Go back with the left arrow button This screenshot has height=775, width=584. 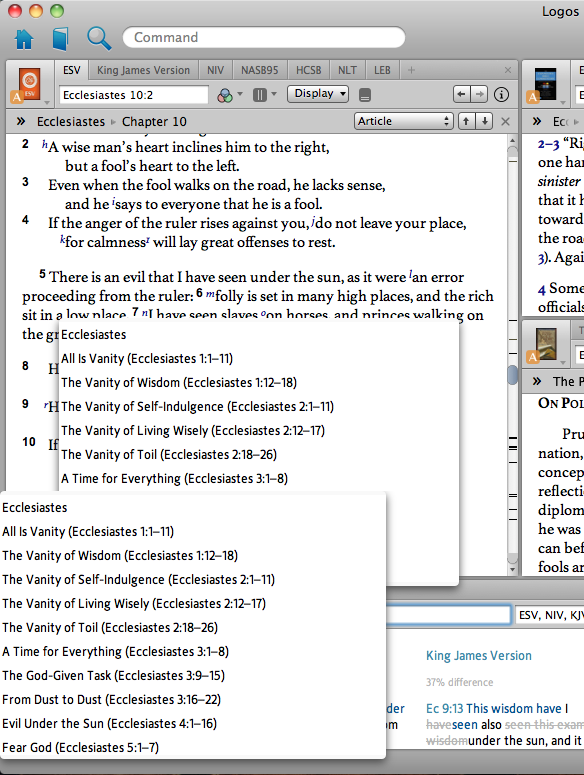[461, 94]
